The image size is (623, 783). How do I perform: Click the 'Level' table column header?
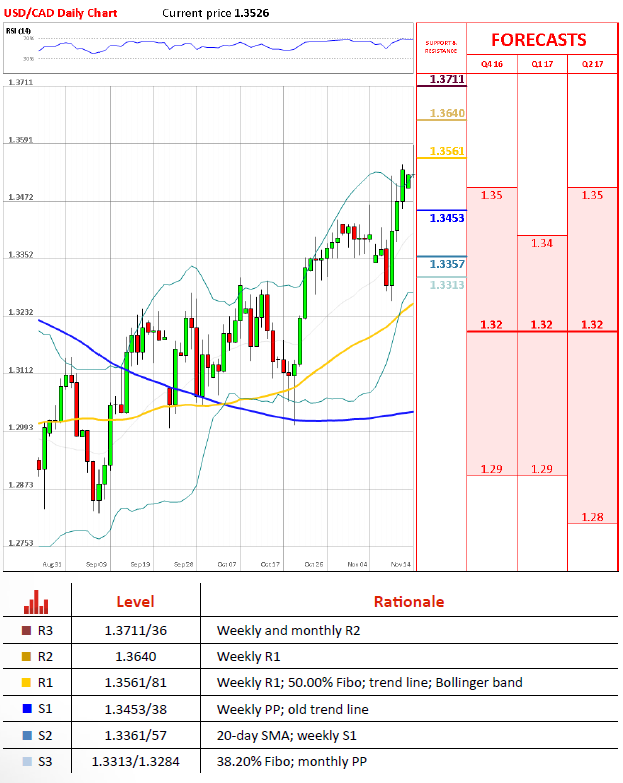pos(135,602)
